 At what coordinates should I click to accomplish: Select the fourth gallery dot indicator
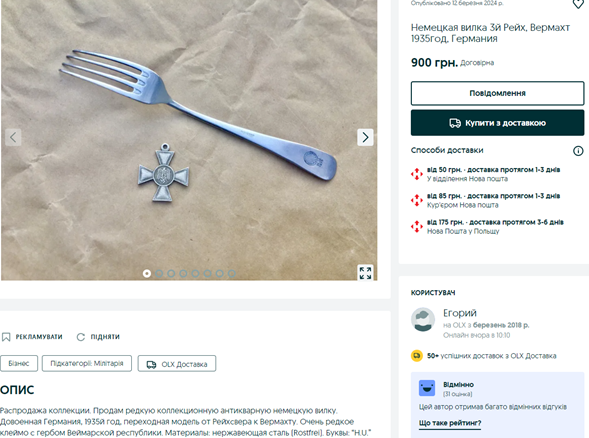[x=183, y=273]
